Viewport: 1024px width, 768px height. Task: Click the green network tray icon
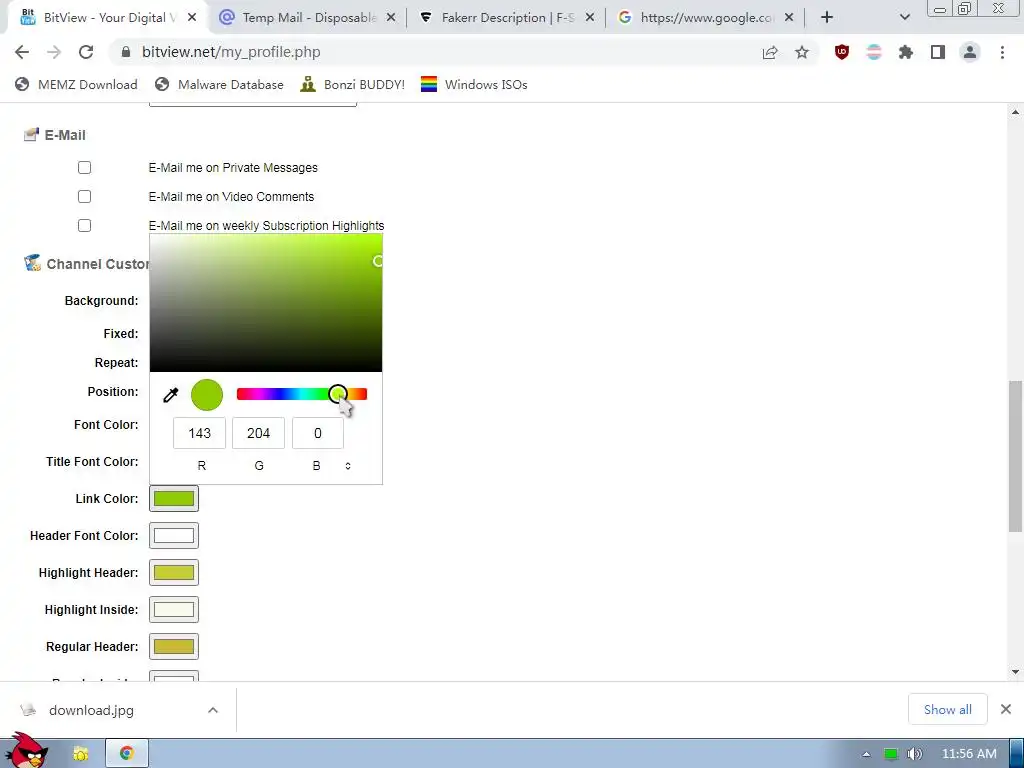tap(891, 754)
